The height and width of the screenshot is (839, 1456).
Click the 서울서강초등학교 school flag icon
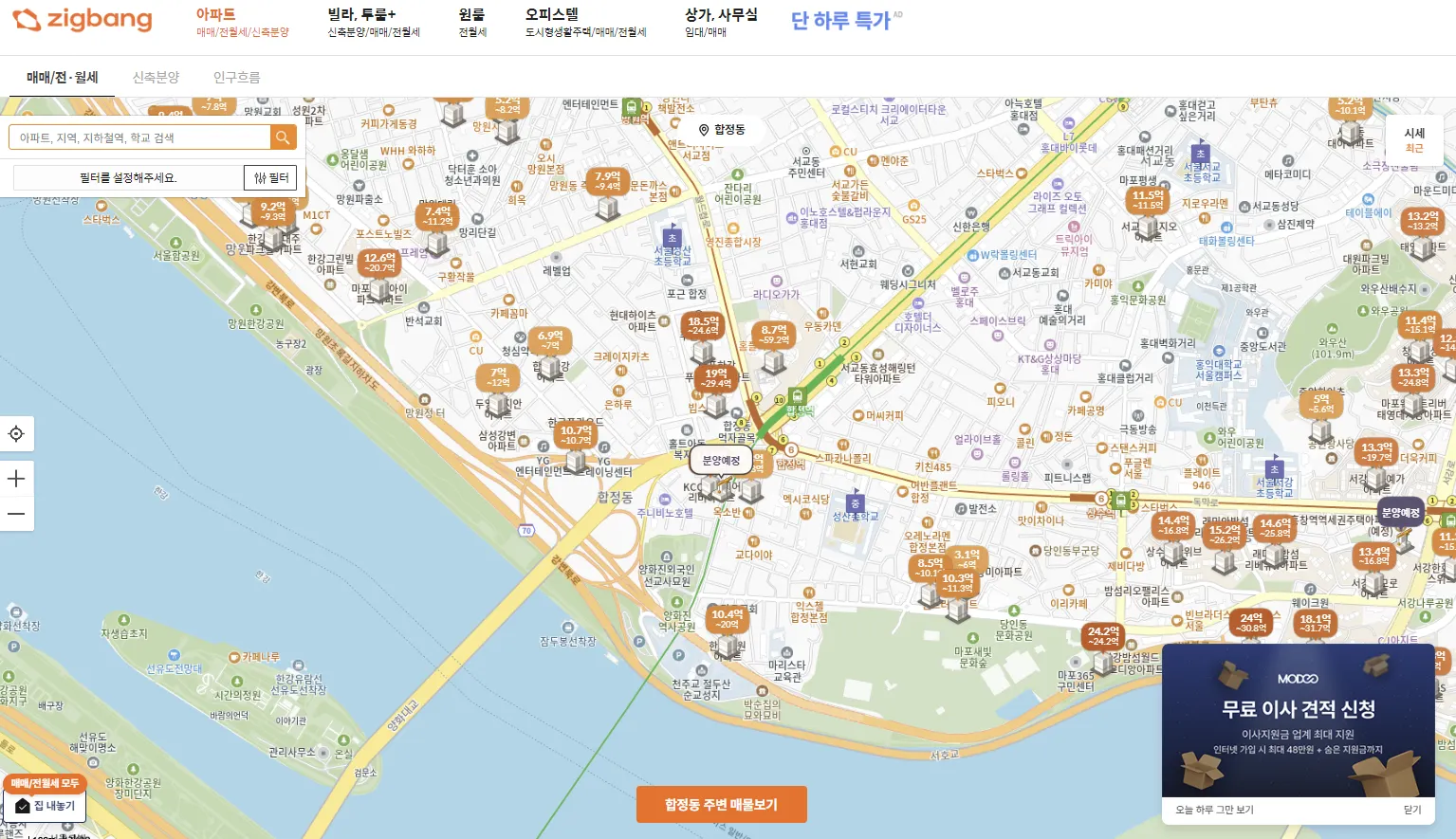coord(1274,469)
